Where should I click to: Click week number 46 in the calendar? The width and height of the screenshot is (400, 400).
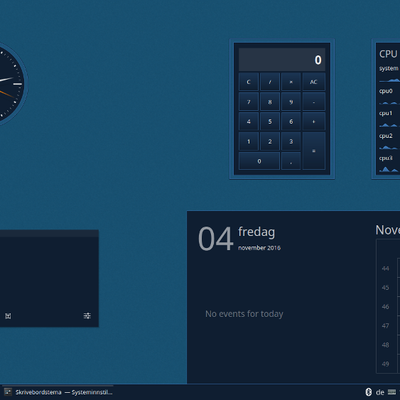(385, 307)
